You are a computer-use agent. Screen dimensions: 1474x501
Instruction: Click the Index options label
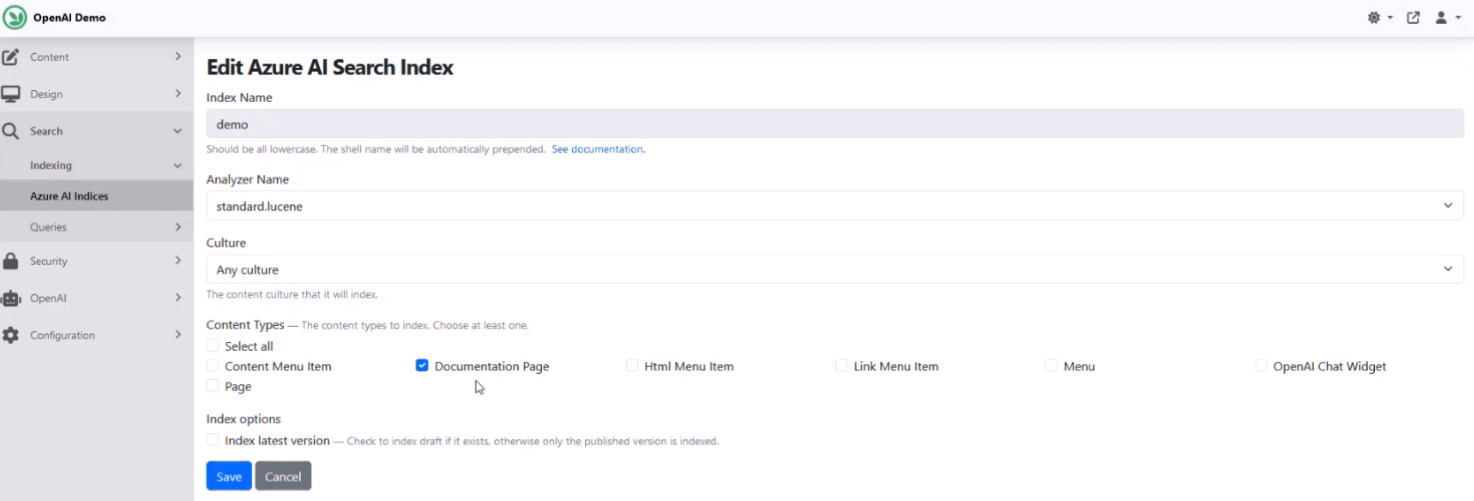(243, 419)
